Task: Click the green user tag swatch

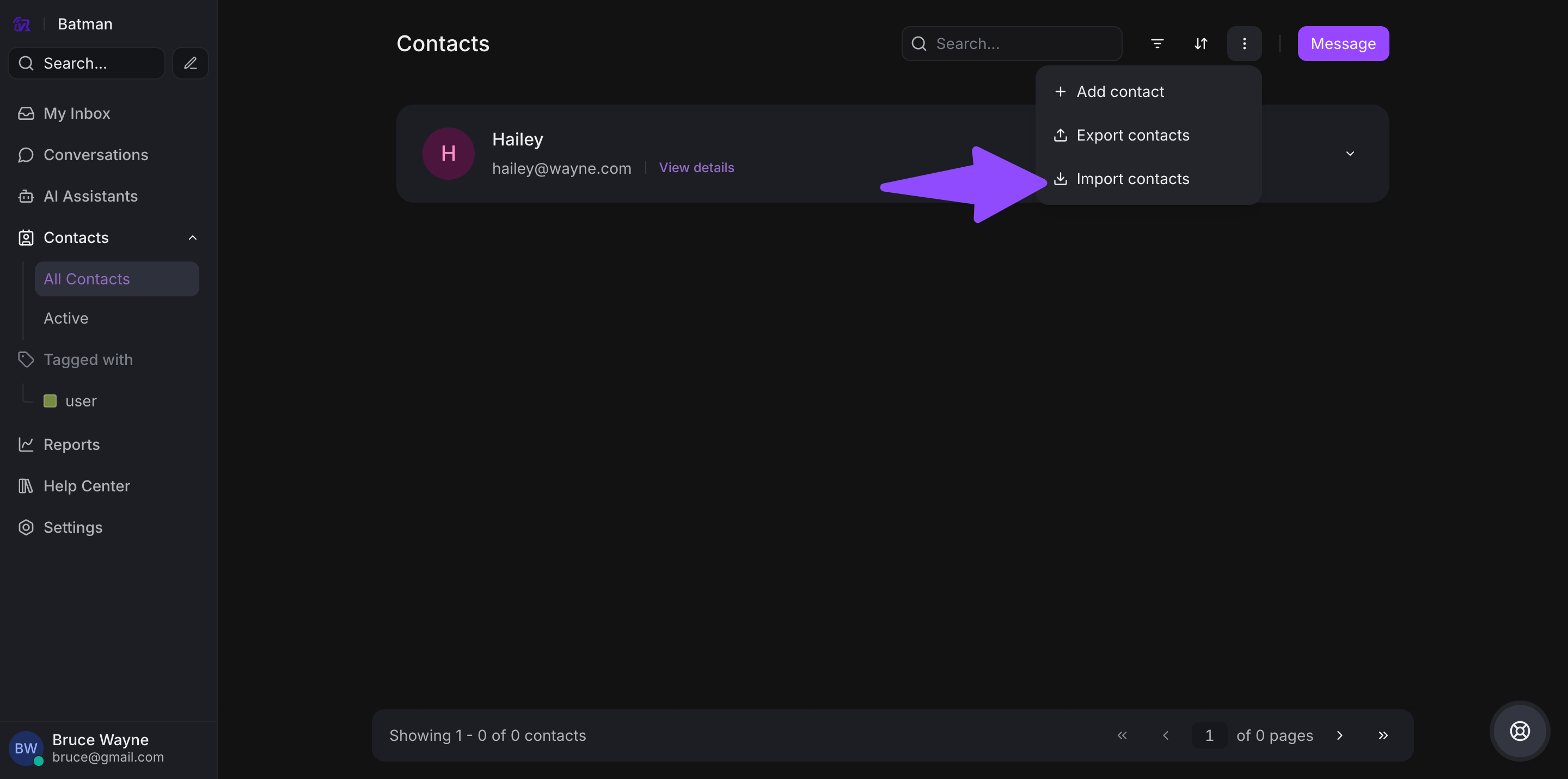Action: (x=50, y=401)
